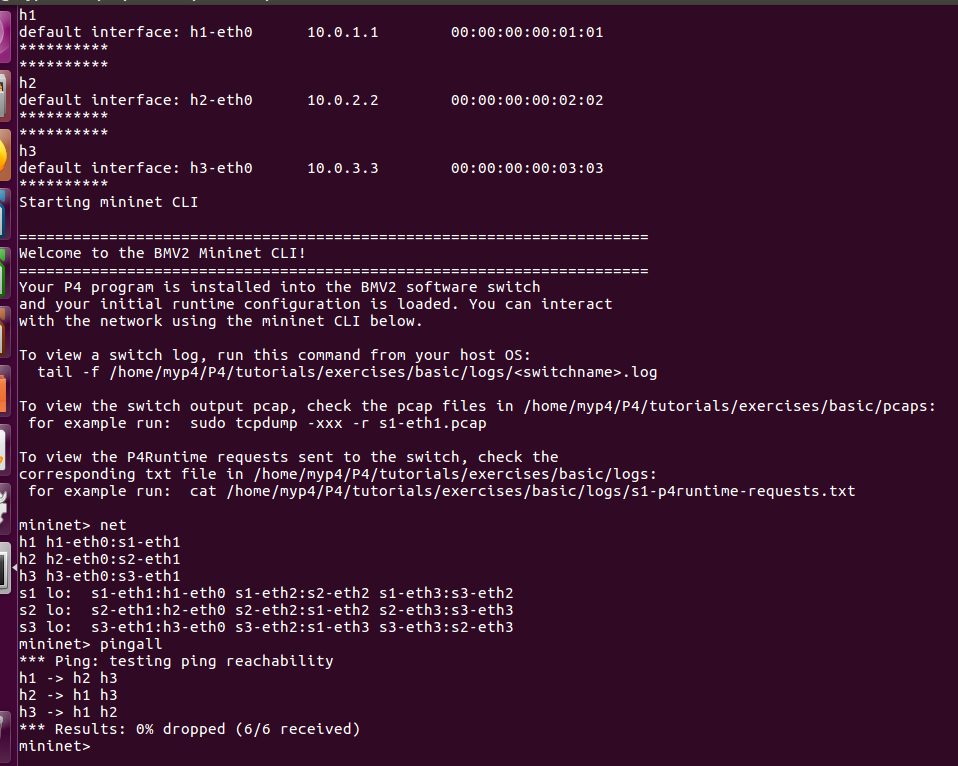The height and width of the screenshot is (766, 958).
Task: Click the s1-p4runtime-requests.txt file path
Action: [541, 491]
